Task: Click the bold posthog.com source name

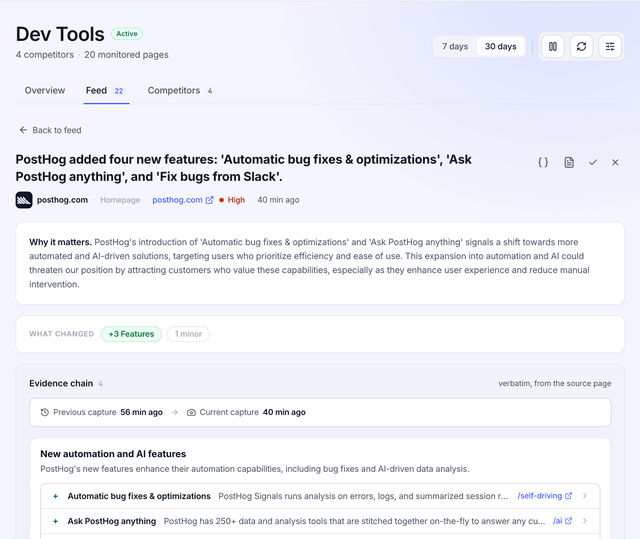Action: (62, 200)
